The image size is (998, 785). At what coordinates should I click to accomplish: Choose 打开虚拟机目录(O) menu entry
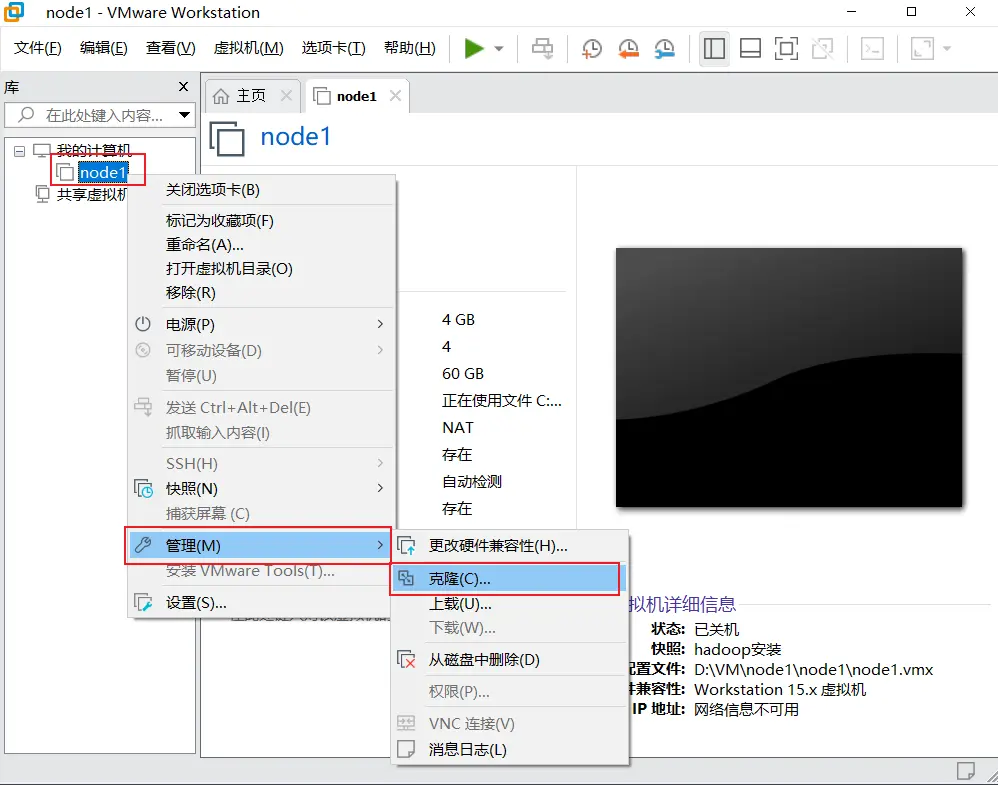pos(262,269)
